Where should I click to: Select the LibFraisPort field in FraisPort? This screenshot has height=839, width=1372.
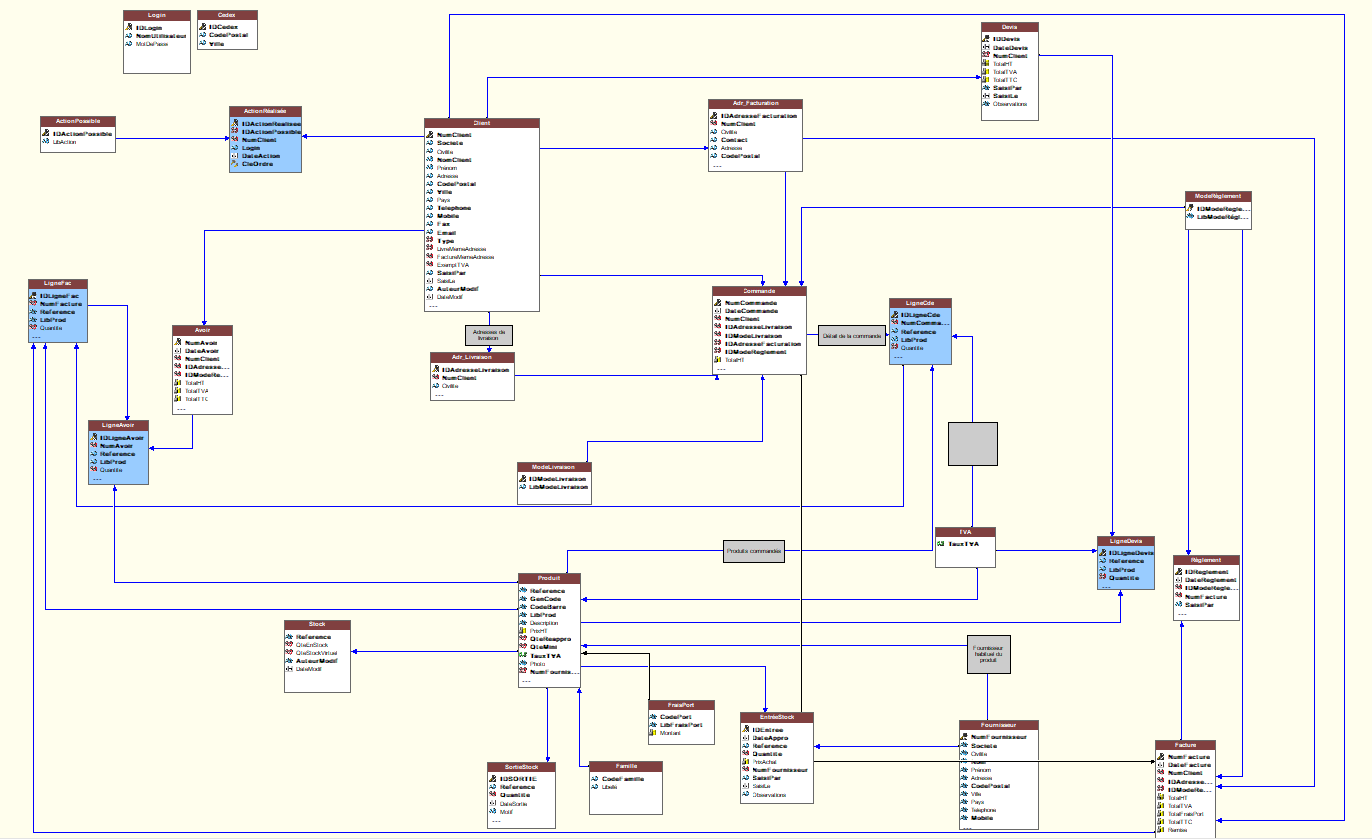[x=682, y=725]
